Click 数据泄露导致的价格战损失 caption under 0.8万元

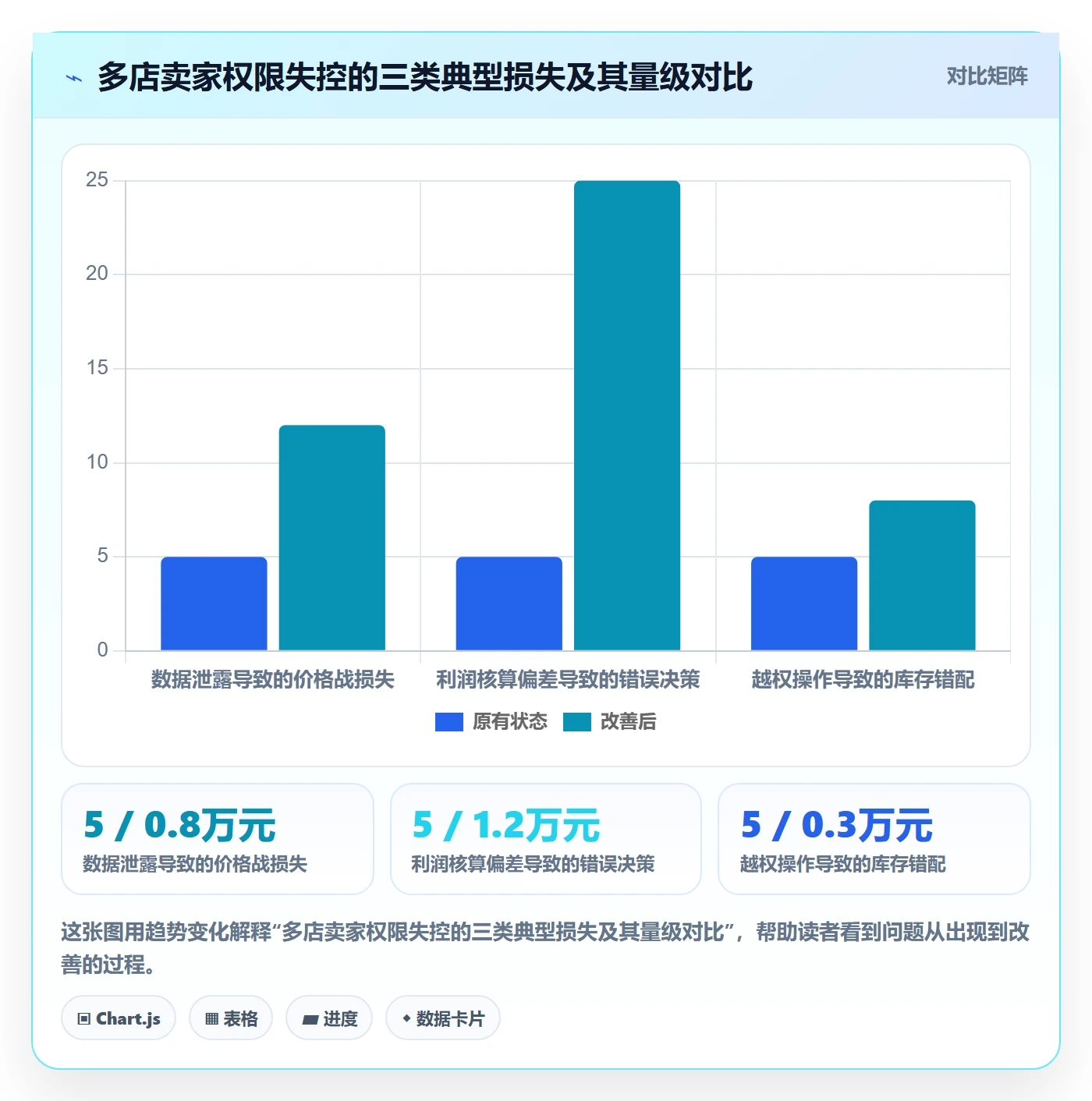point(195,864)
